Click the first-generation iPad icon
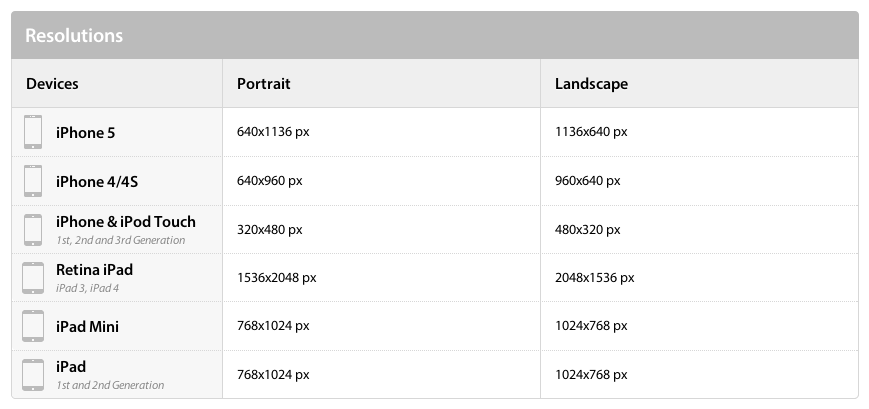Screen dimensions: 869x409 33,375
